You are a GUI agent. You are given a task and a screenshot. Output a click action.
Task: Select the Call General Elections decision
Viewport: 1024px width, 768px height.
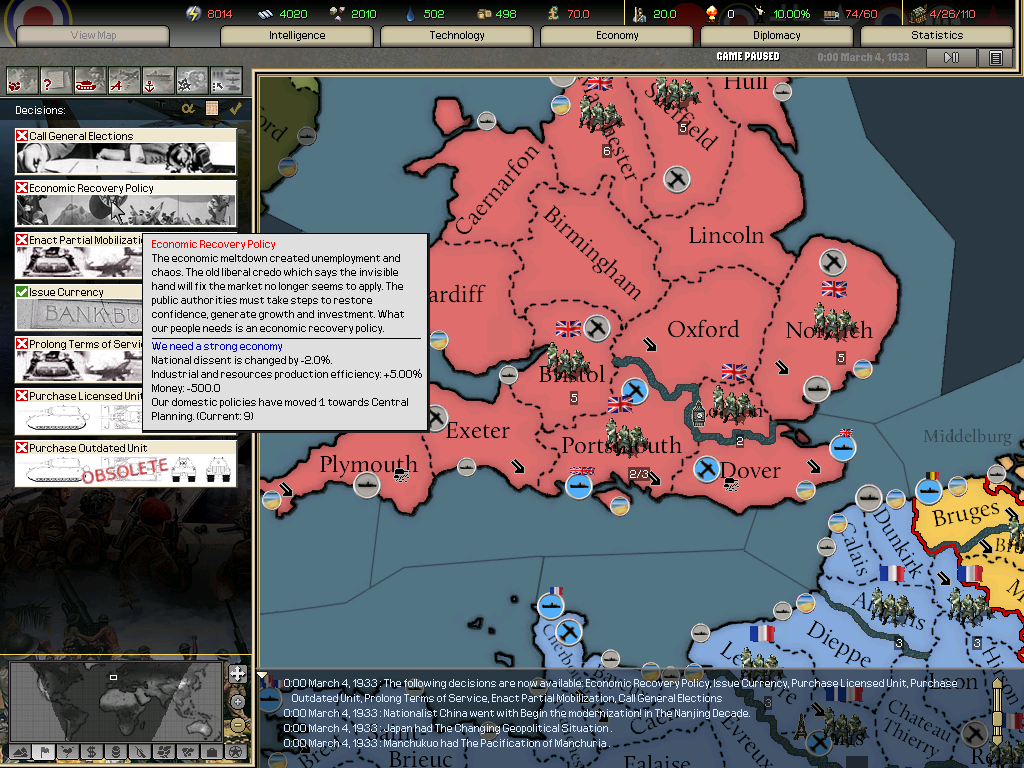pos(125,152)
